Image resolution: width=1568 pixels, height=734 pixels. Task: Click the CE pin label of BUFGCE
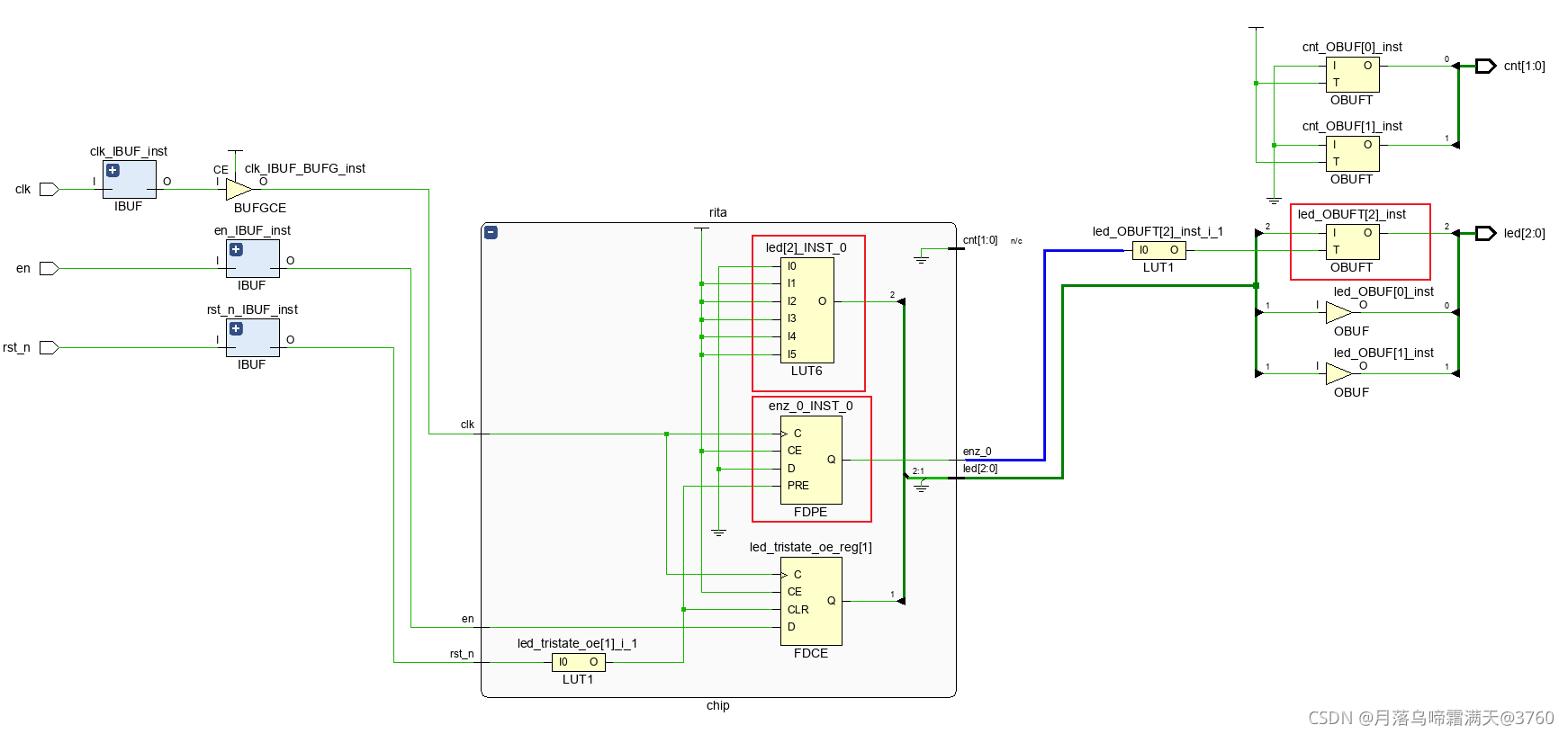pyautogui.click(x=221, y=170)
